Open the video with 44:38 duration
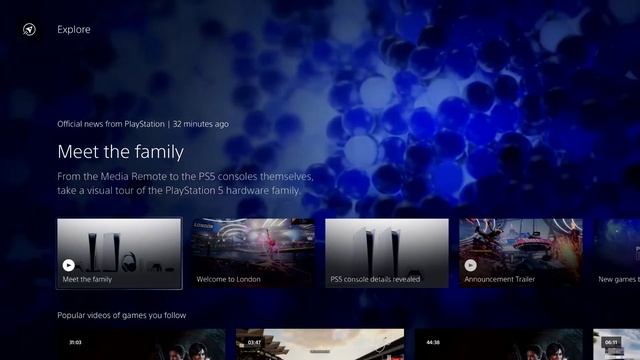 499,344
